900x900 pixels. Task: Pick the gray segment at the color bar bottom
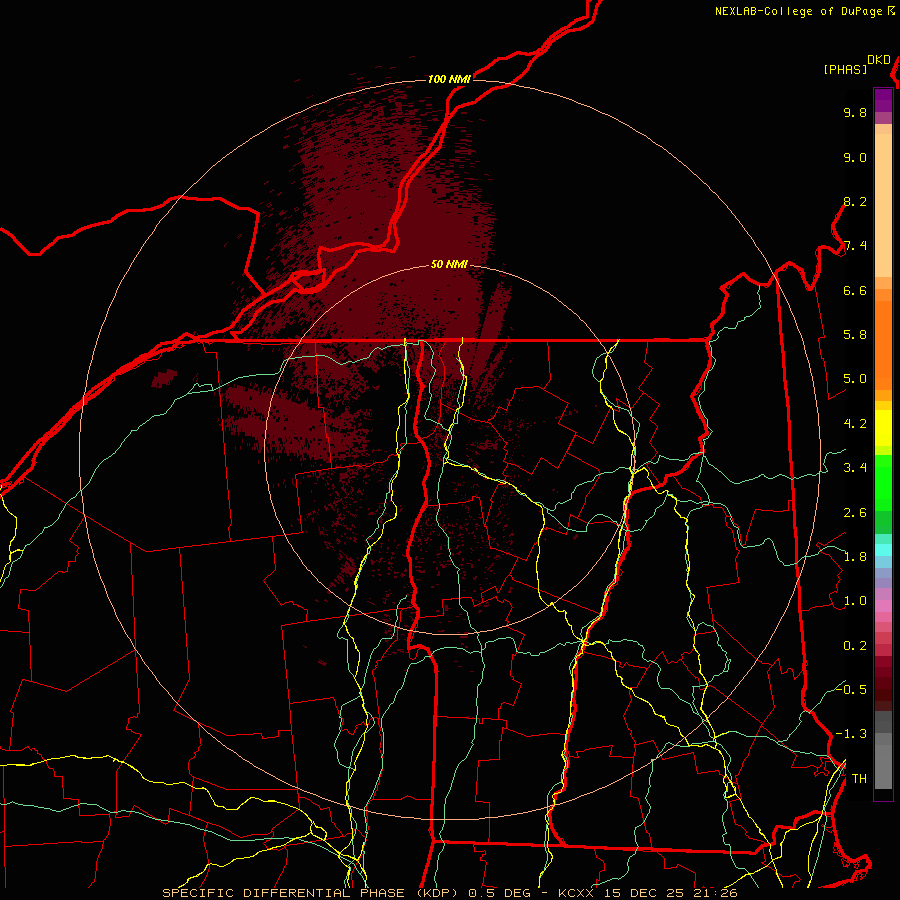coord(883,766)
